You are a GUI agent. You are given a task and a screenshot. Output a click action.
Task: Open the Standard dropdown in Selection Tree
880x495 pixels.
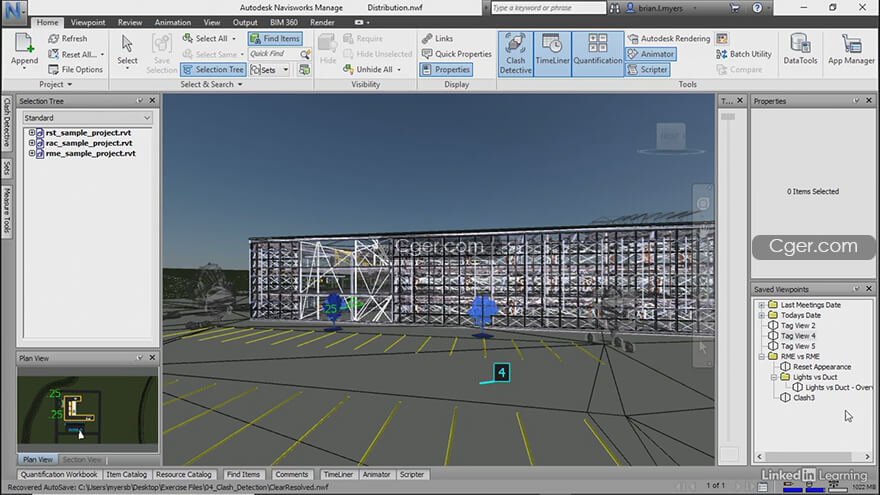tap(88, 118)
